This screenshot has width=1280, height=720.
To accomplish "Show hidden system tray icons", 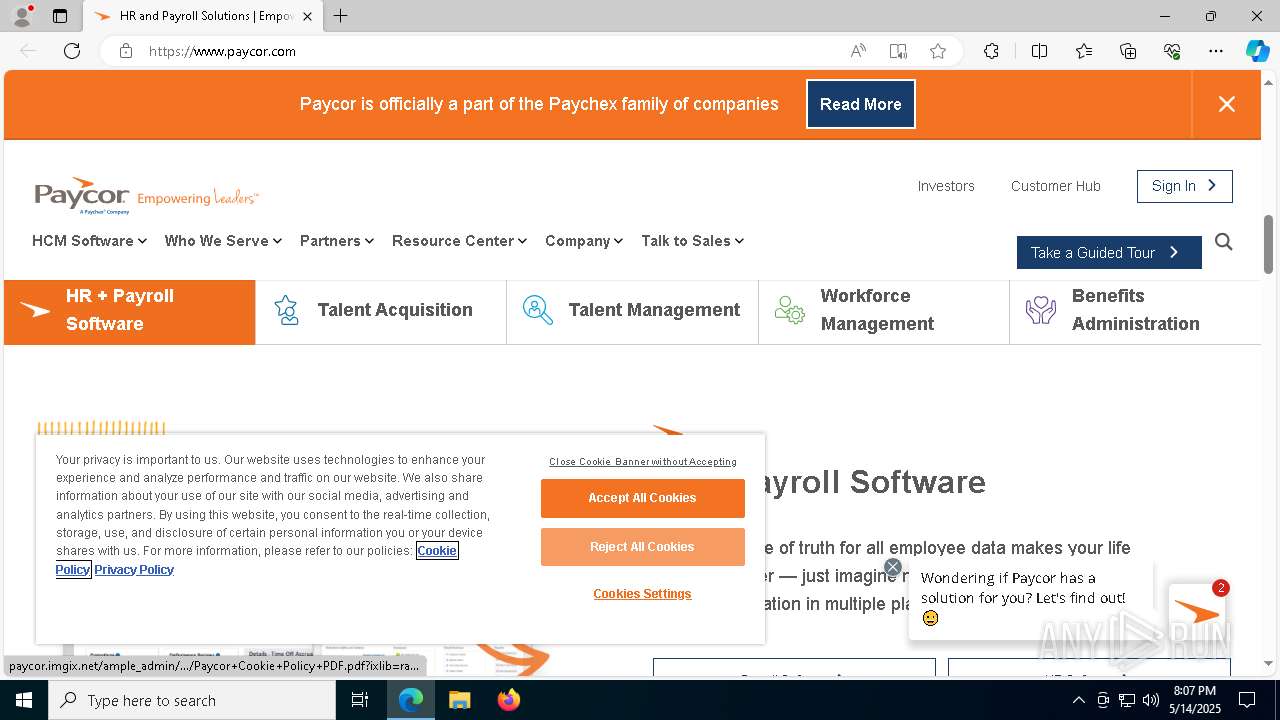I will pos(1078,700).
